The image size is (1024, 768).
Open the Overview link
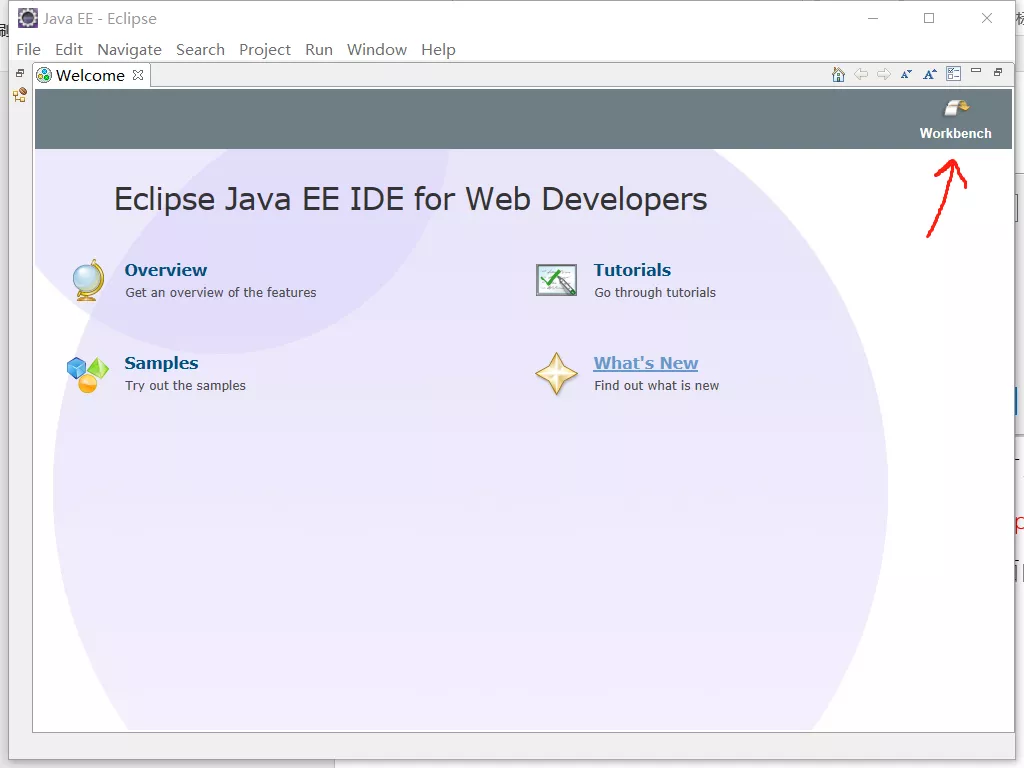[x=166, y=270]
